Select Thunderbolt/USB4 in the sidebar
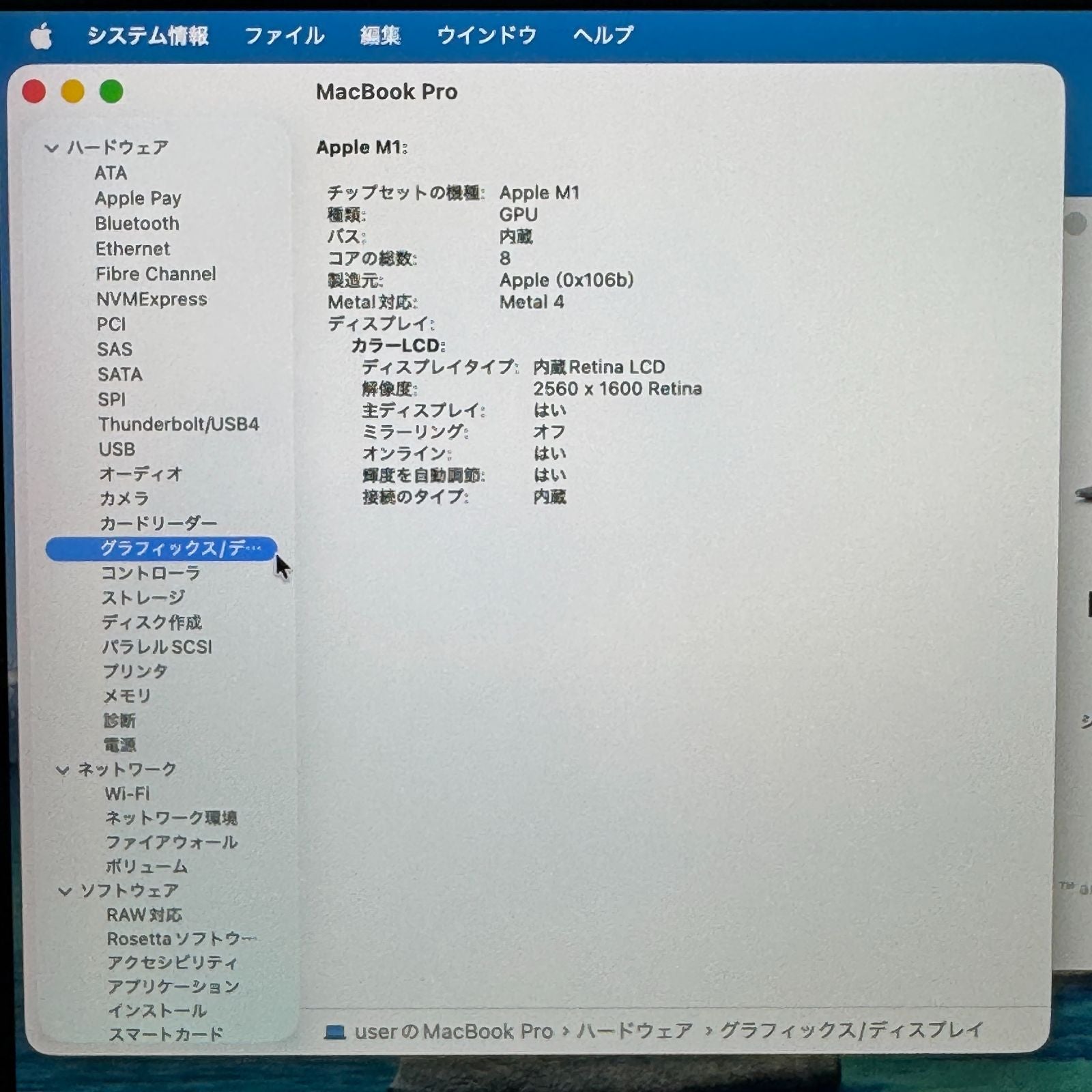 [179, 425]
